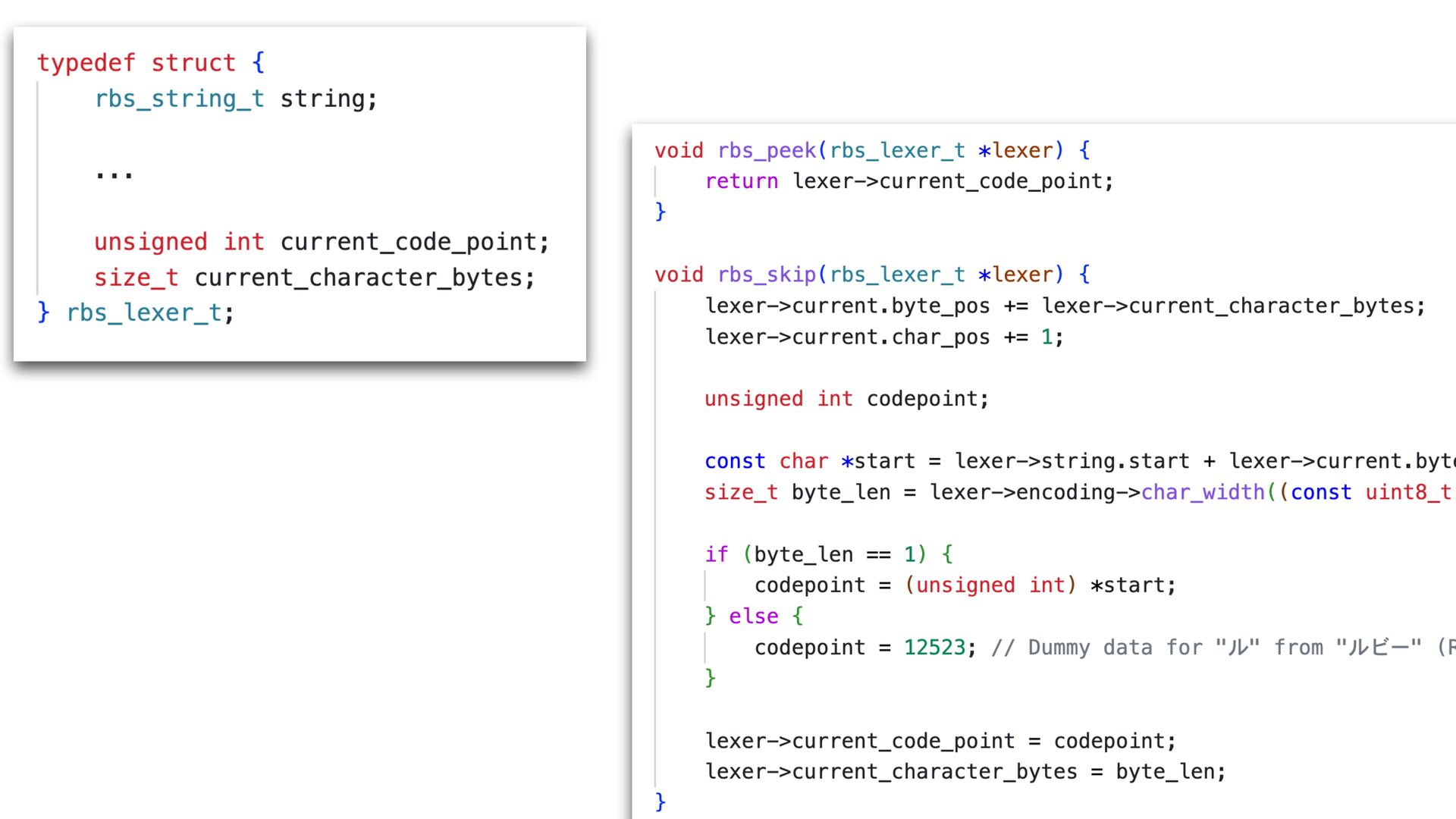Click the current_character_bytes = byte_len assignment
The height and width of the screenshot is (819, 1456).
pyautogui.click(x=965, y=772)
